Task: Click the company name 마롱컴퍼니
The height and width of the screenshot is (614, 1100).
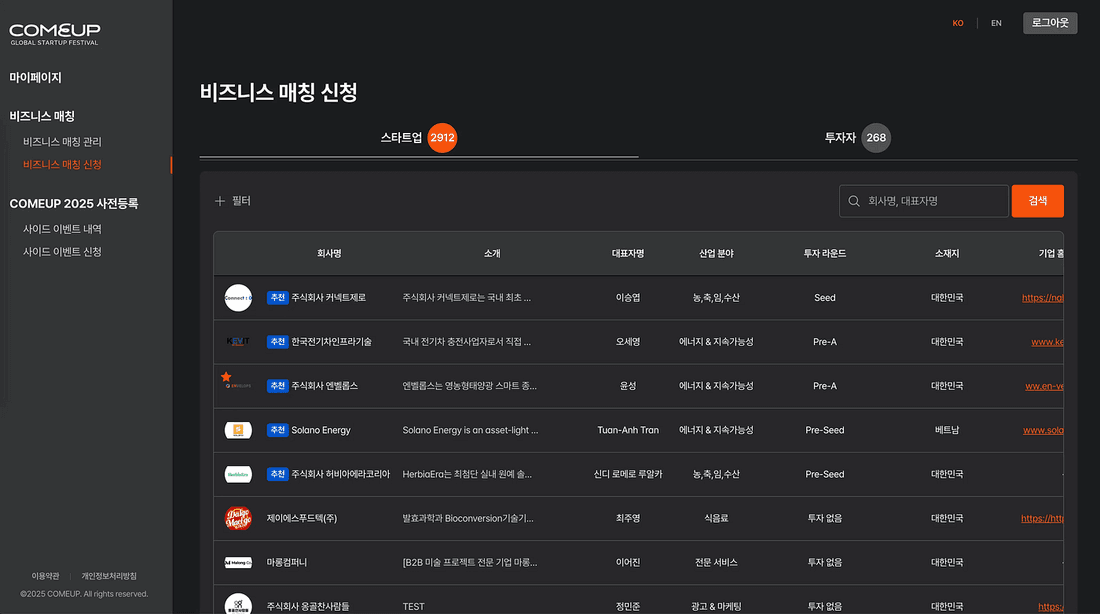Action: [x=286, y=563]
